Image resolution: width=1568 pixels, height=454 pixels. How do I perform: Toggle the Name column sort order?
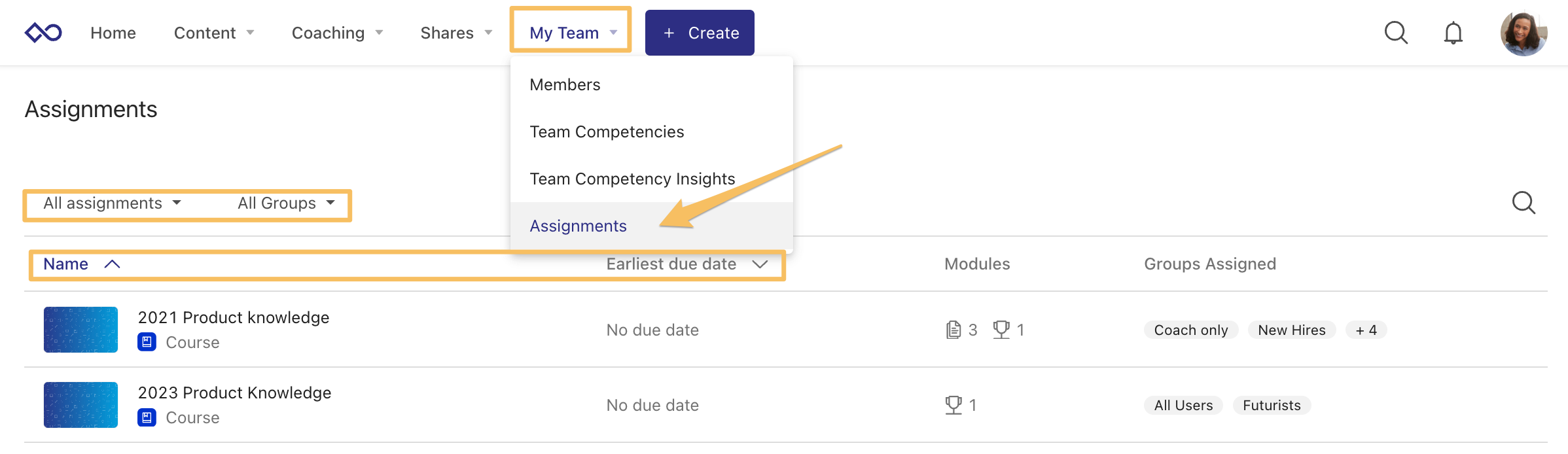(x=80, y=264)
